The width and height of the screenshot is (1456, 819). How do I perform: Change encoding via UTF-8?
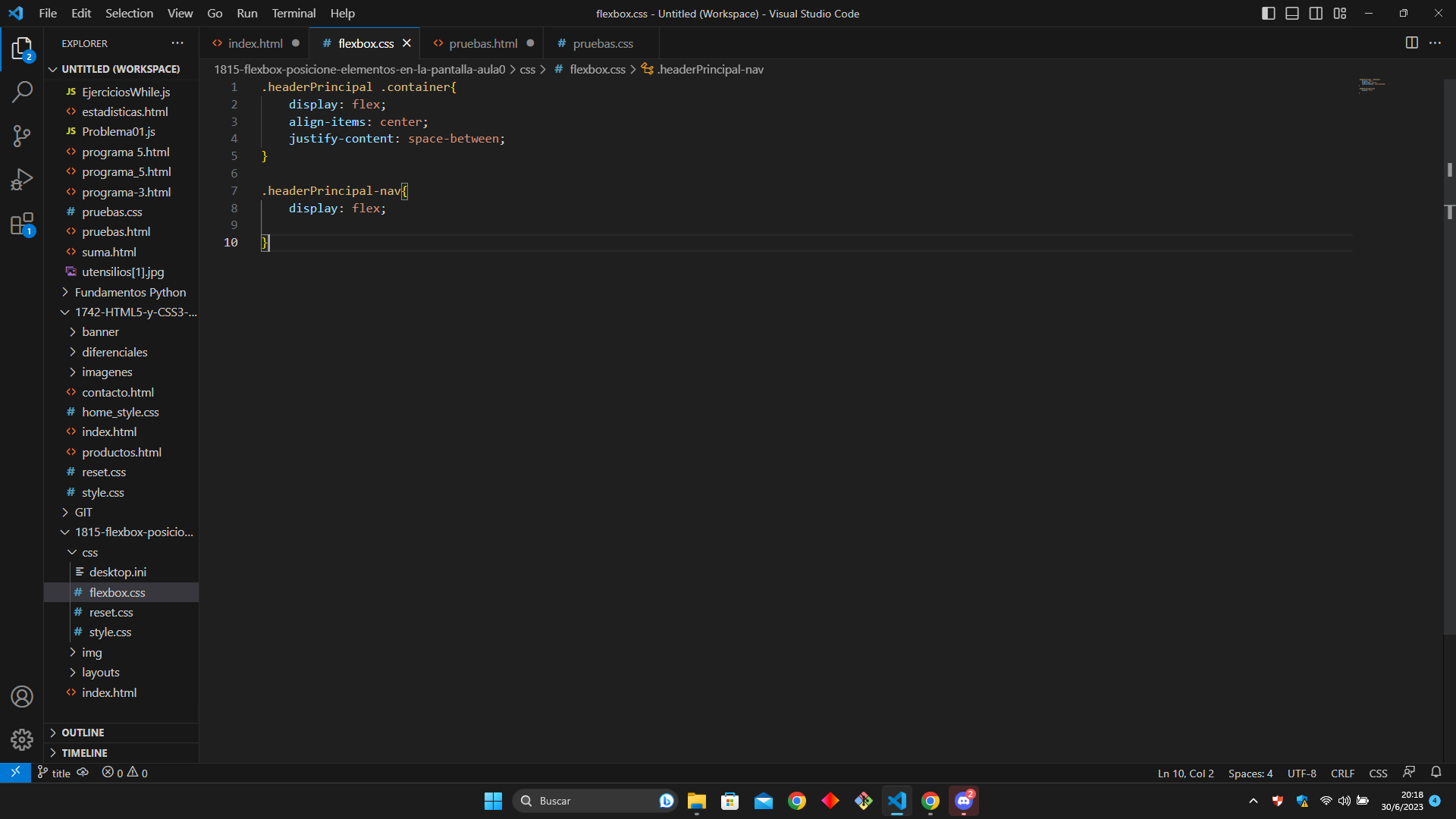pyautogui.click(x=1301, y=773)
